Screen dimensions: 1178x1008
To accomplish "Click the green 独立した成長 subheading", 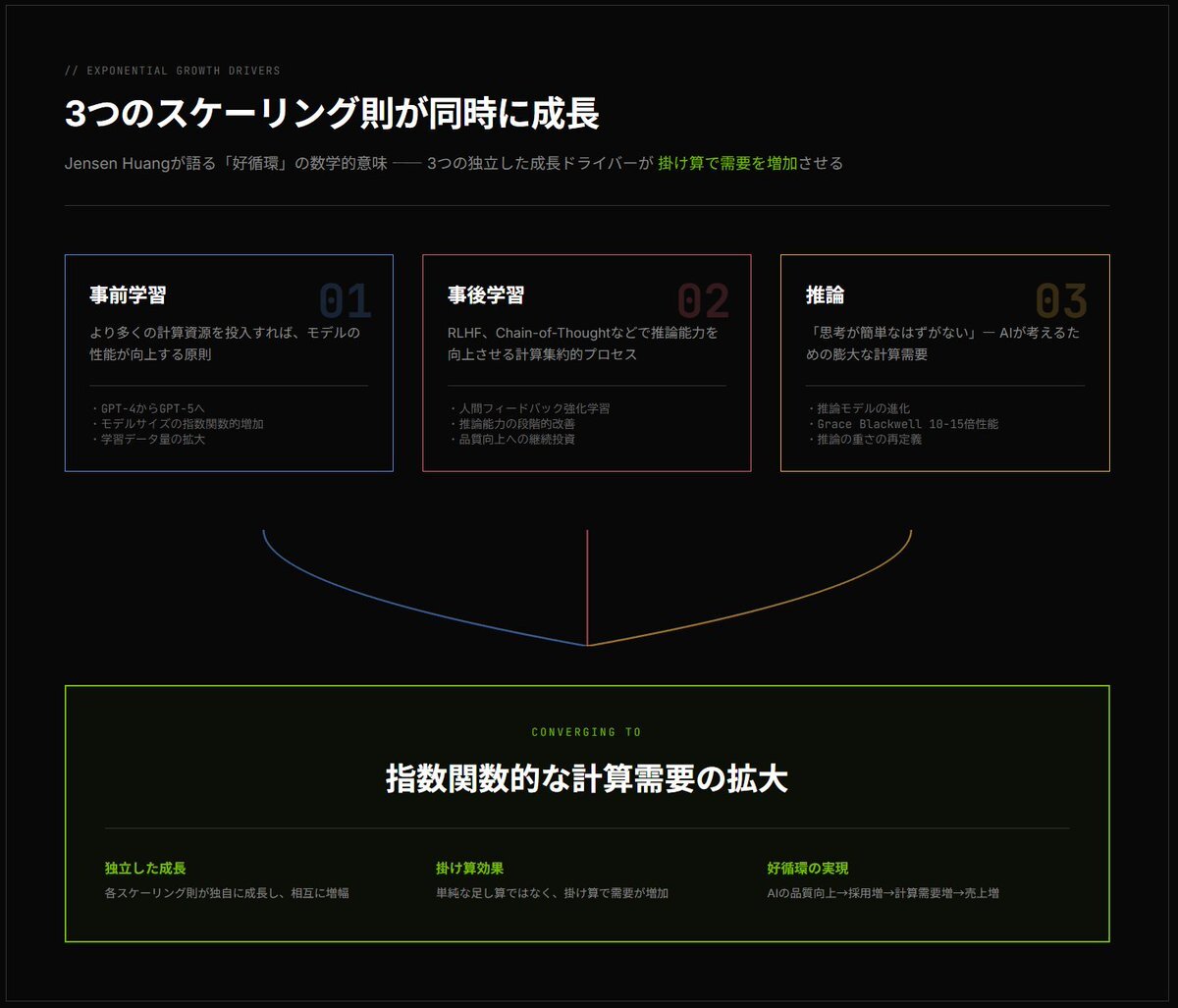I will (x=145, y=869).
